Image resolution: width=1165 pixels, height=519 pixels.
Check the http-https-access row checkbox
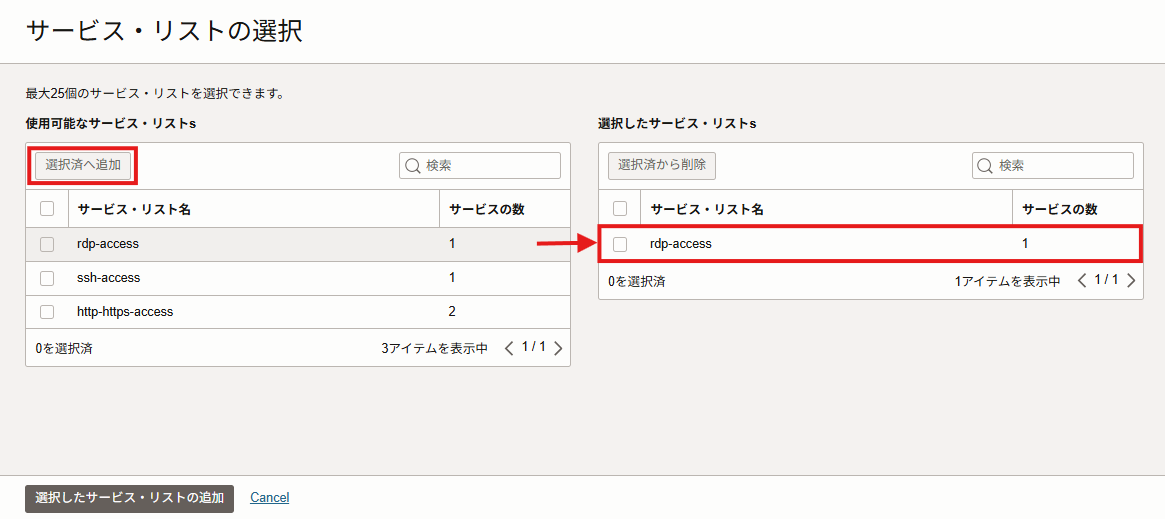(x=47, y=312)
